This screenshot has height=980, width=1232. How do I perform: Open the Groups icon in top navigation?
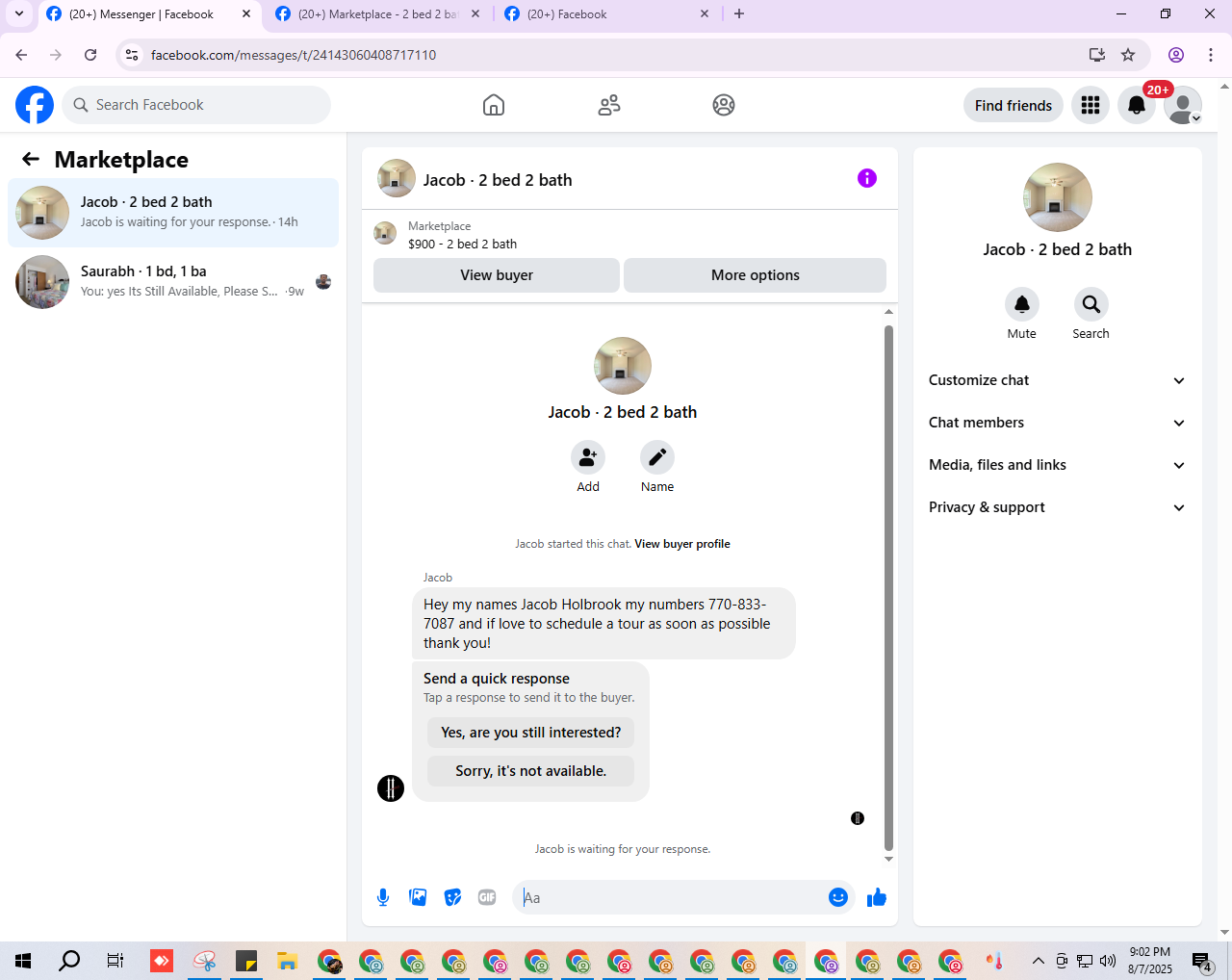[724, 105]
